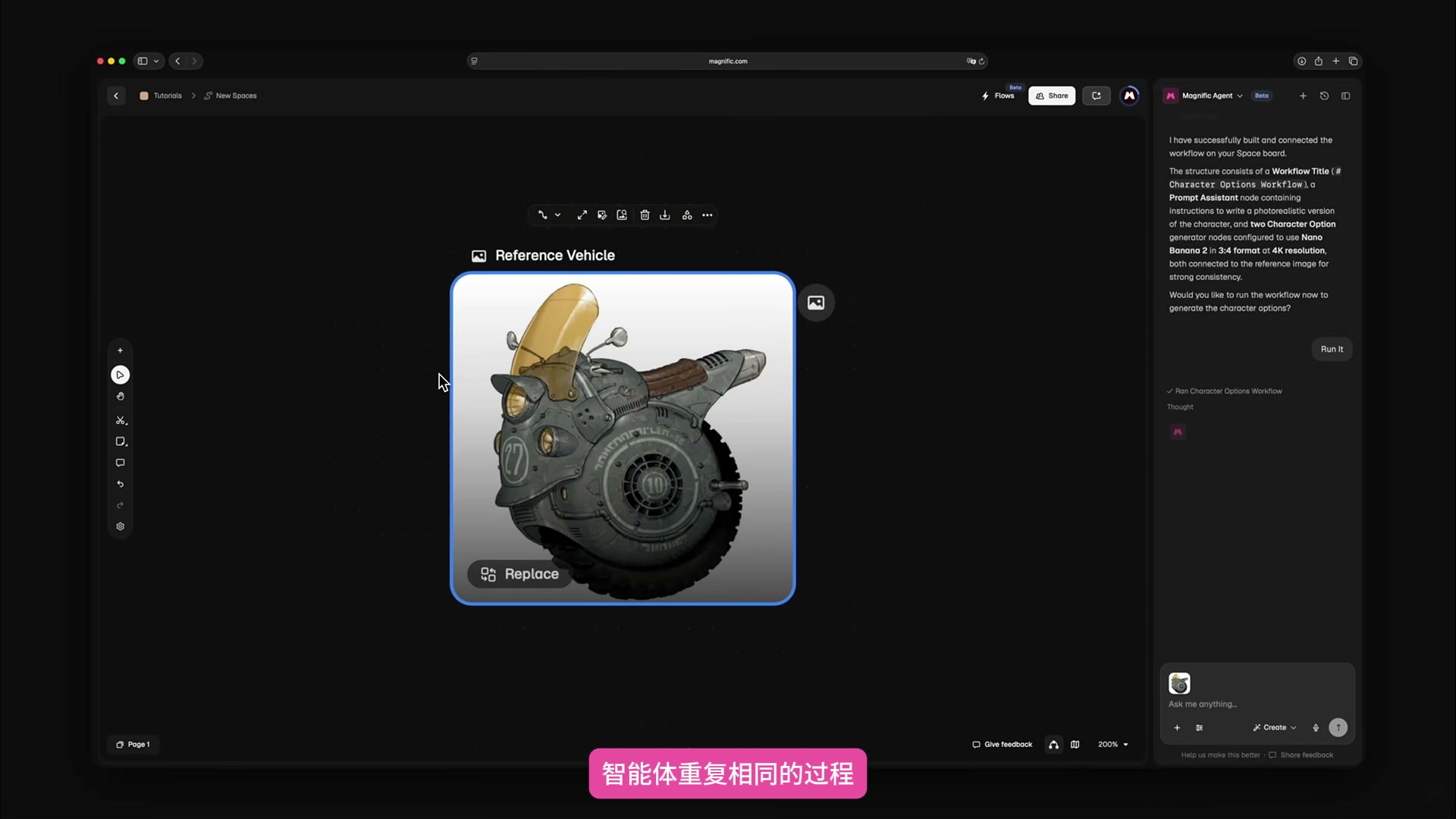This screenshot has width=1456, height=819.
Task: Open the Page 1 selector
Action: click(133, 745)
